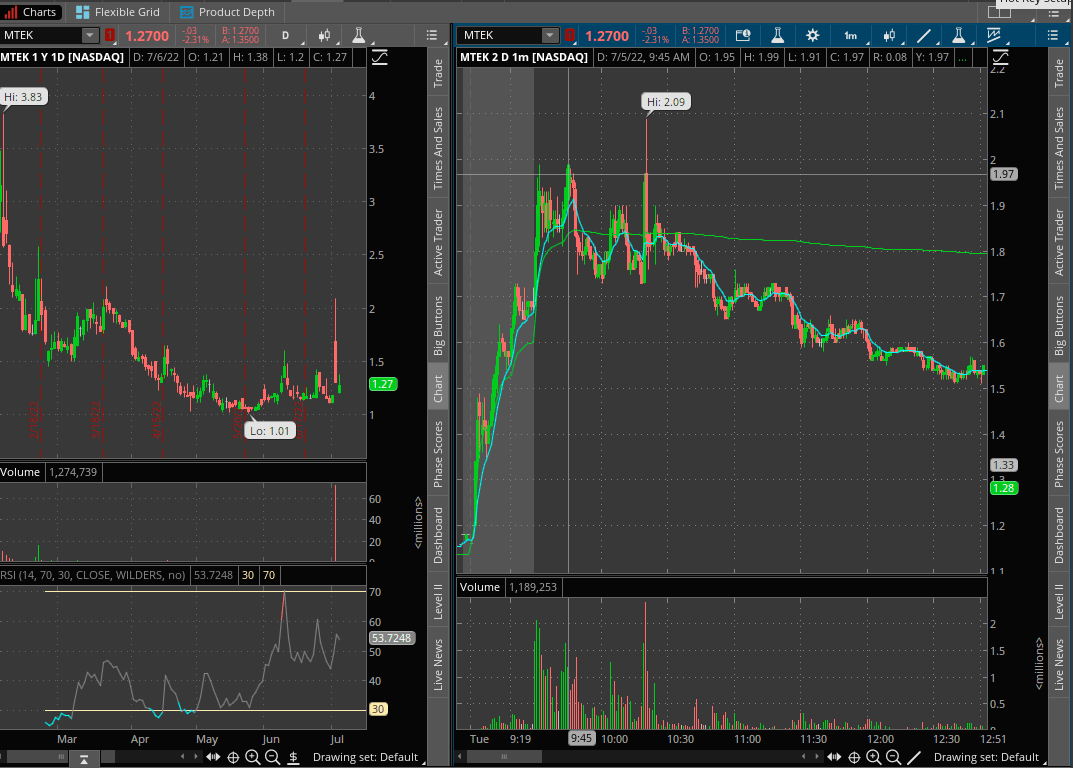Open the list menu icon of left chart

pos(432,36)
